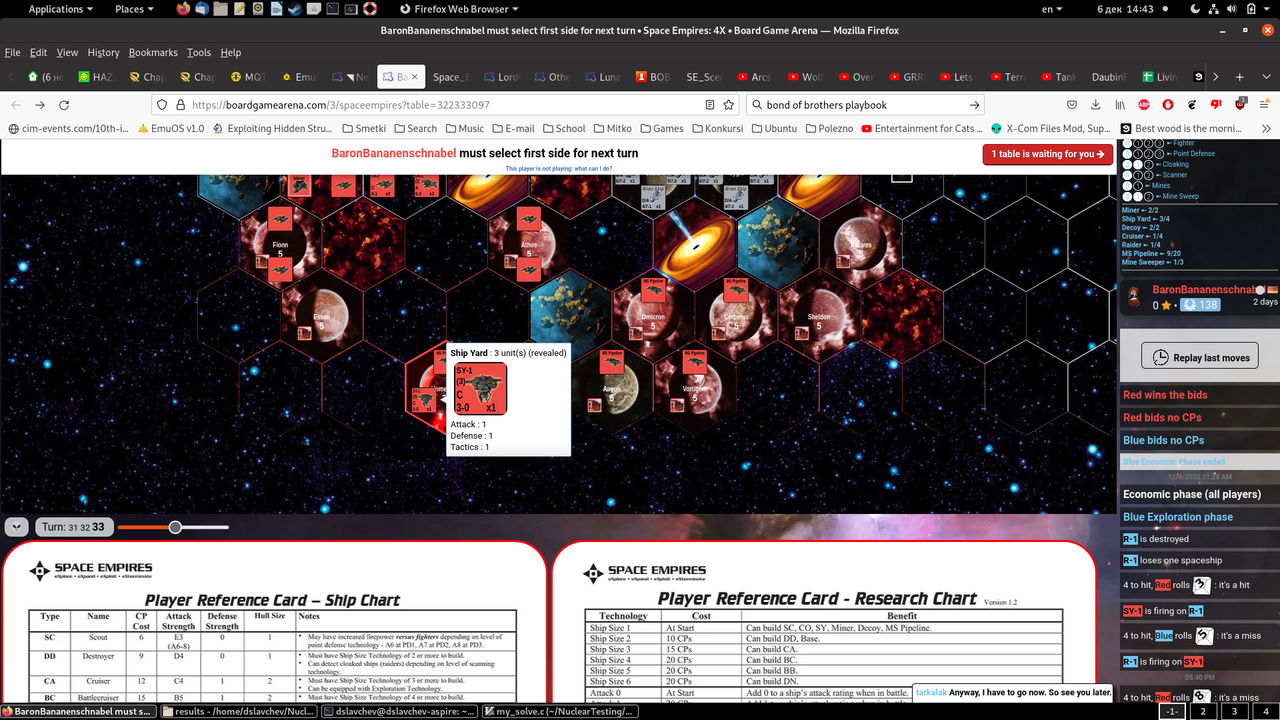The height and width of the screenshot is (720, 1280).
Task: Open Firefox hamburger menu
Action: (x=1264, y=104)
